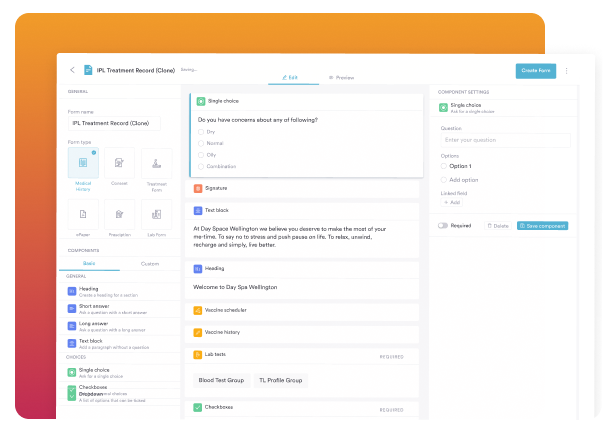Select the Dry radio option

[201, 132]
